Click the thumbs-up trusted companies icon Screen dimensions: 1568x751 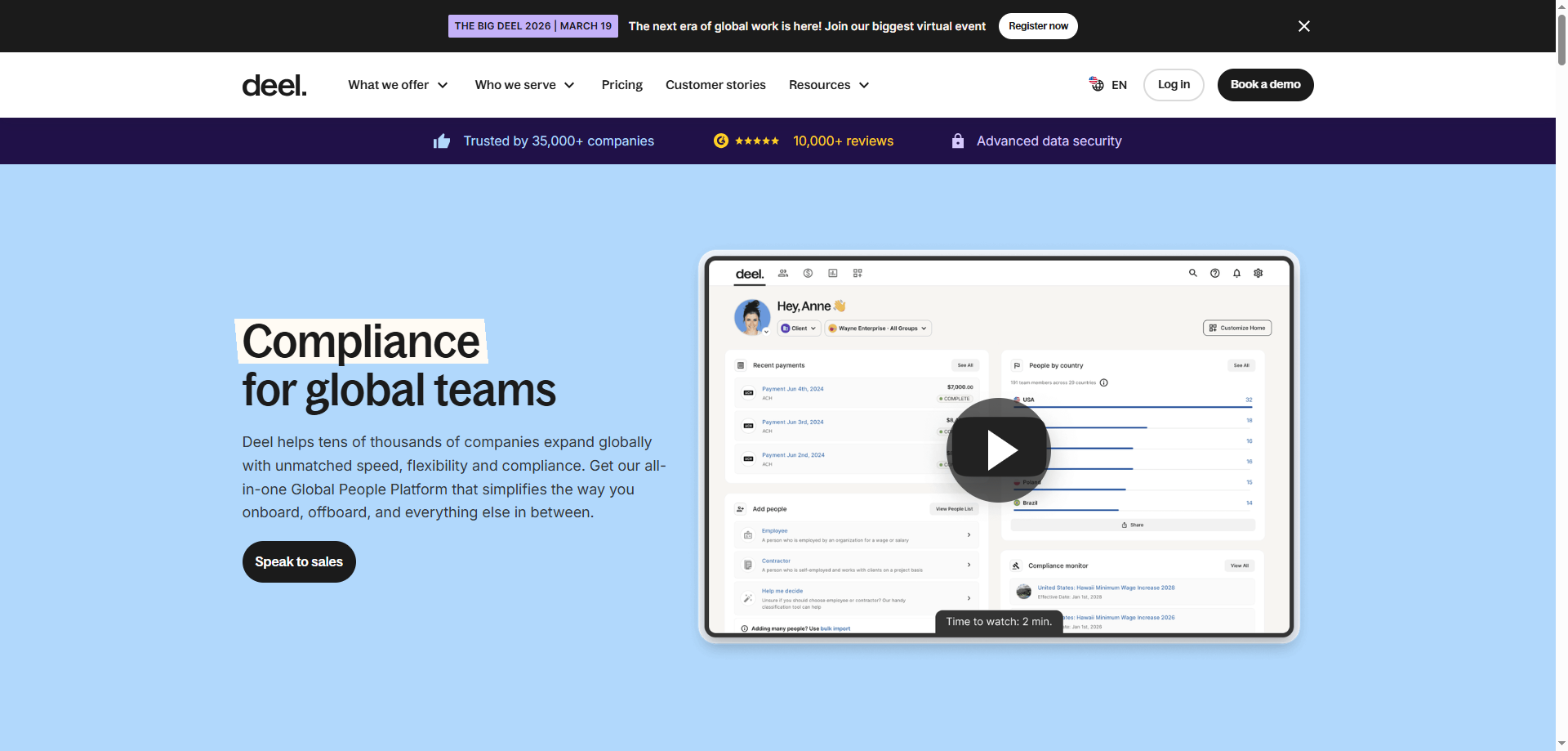pos(442,141)
